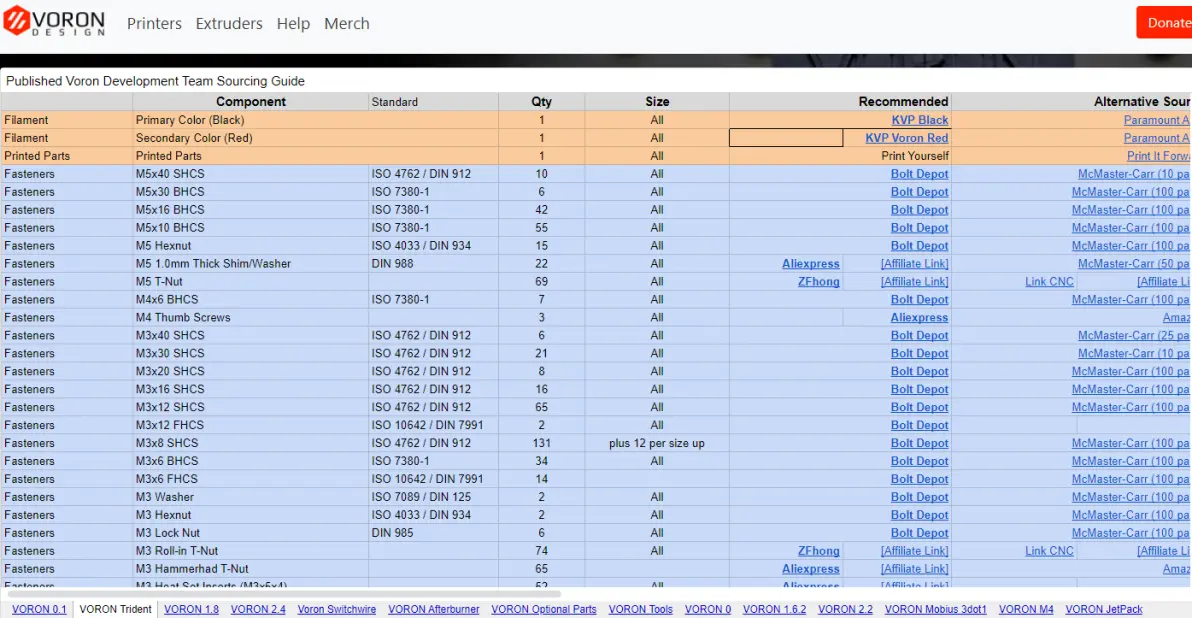
Task: Select the quantity 131 cell
Action: click(541, 443)
